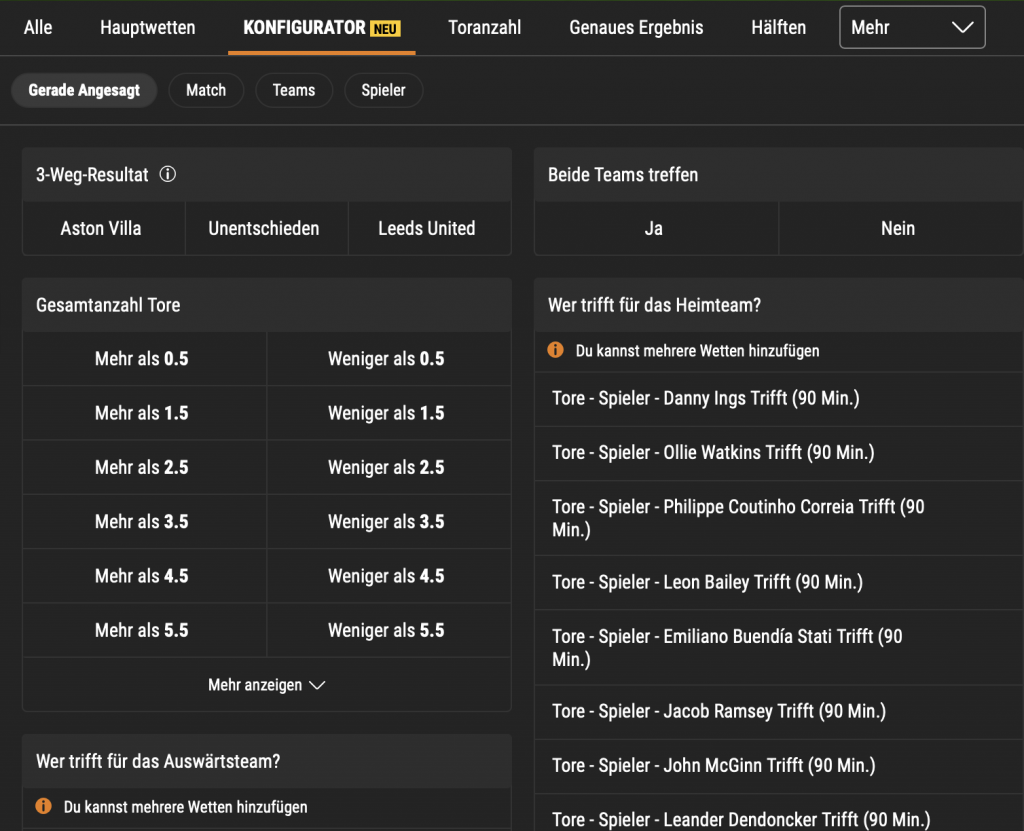Select the Teams filter chip
The width and height of the screenshot is (1024, 831).
[x=293, y=90]
